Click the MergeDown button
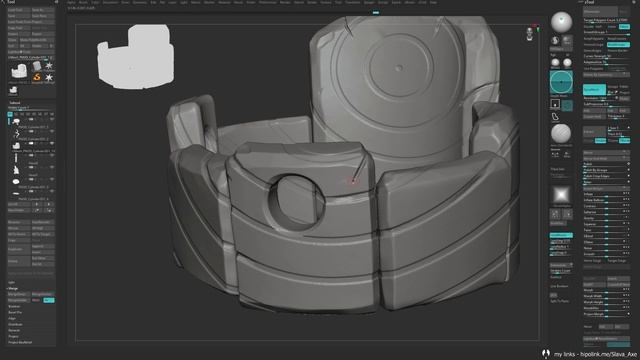This screenshot has width=640, height=360. tap(18, 294)
